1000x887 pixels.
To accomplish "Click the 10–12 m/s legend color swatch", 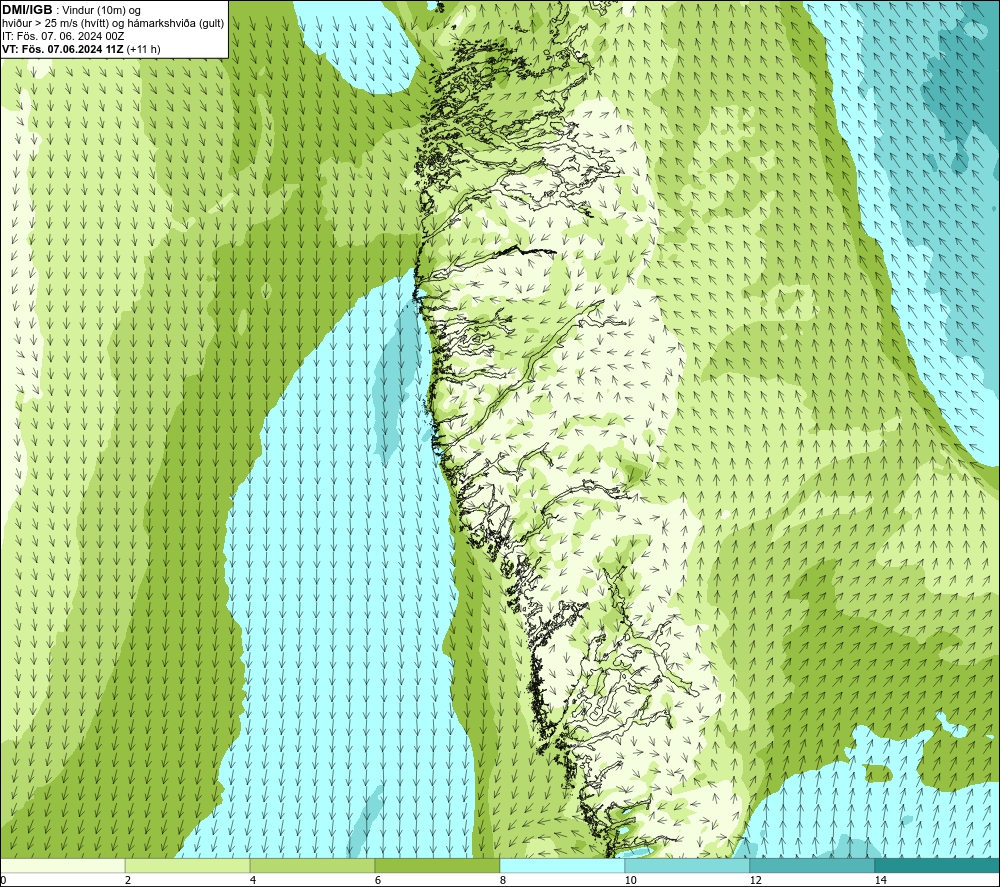I will 688,866.
